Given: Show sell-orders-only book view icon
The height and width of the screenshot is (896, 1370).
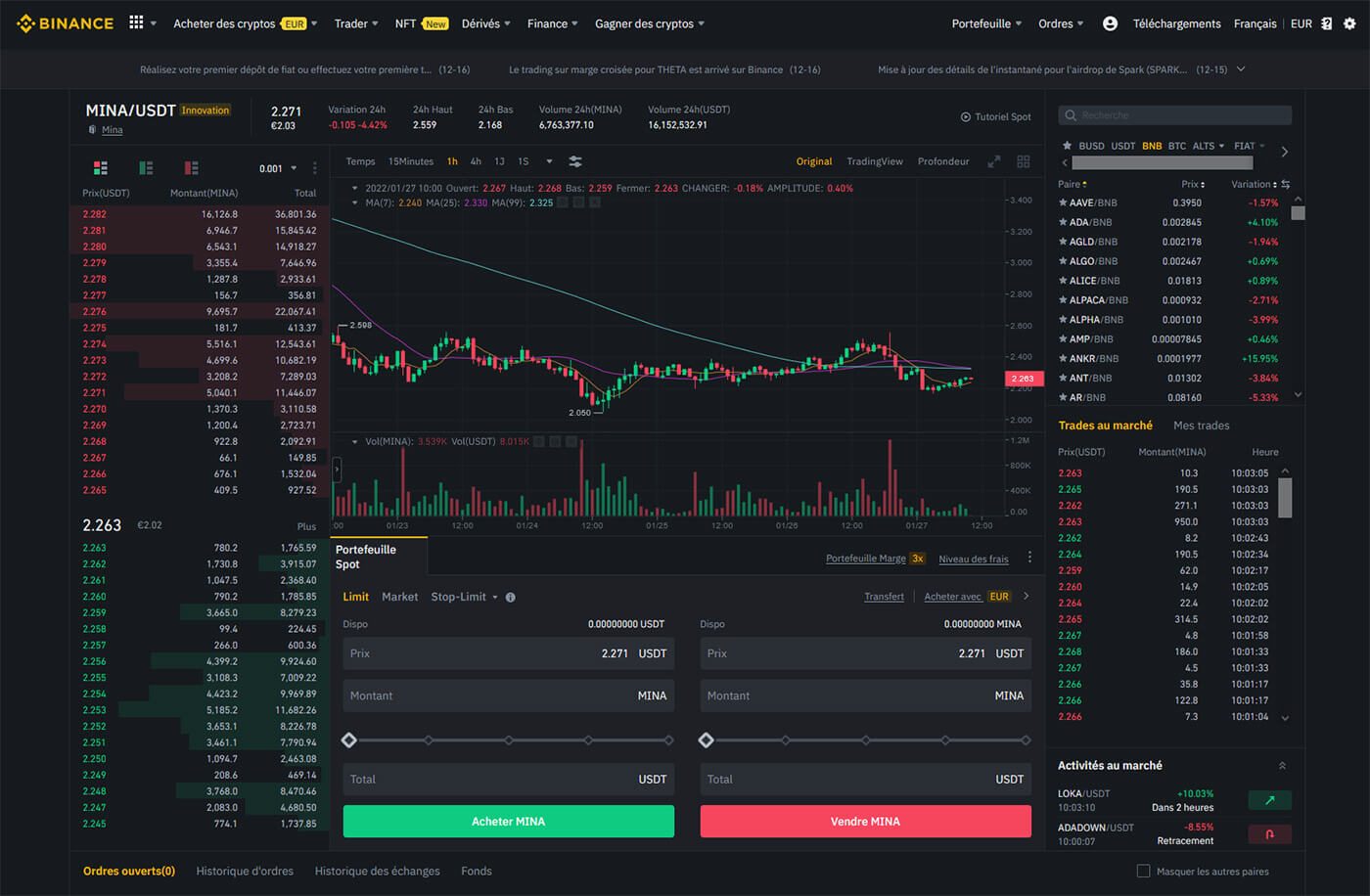Looking at the screenshot, I should (191, 168).
